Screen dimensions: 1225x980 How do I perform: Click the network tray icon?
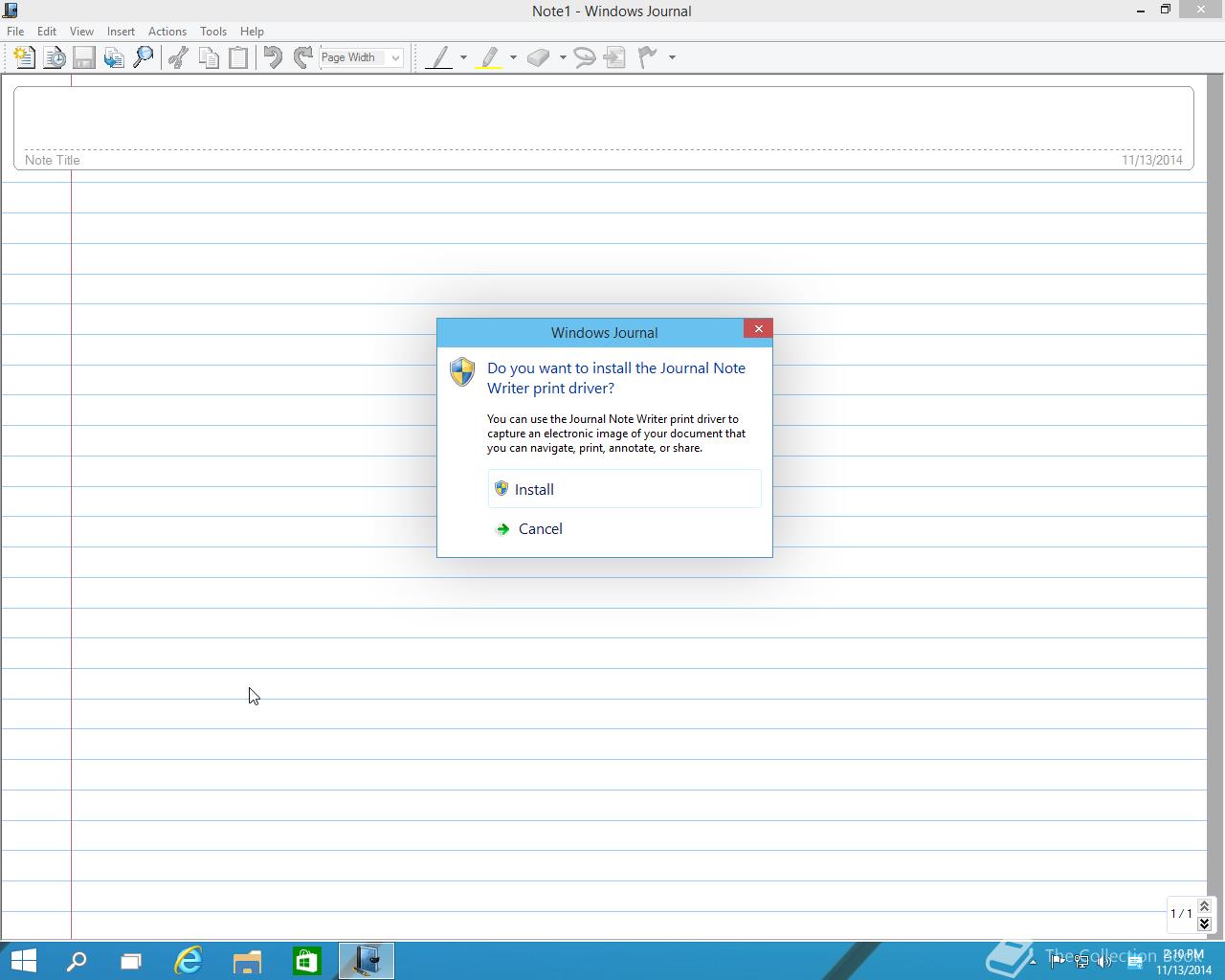click(x=1081, y=962)
